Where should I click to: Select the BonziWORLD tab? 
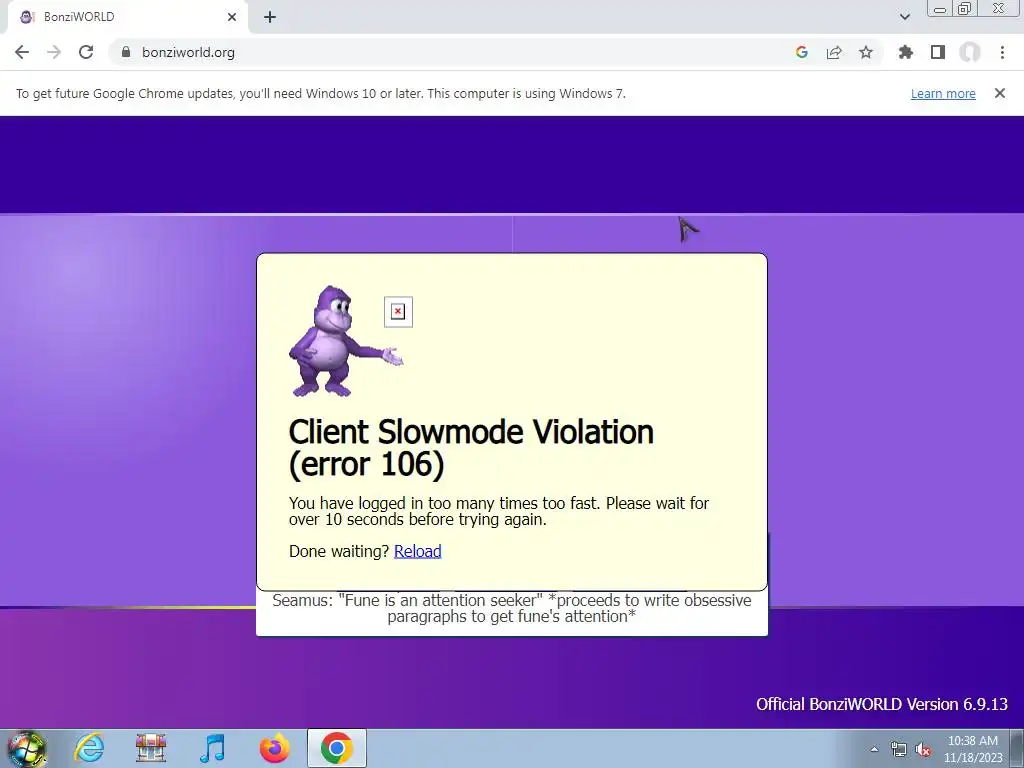click(127, 17)
